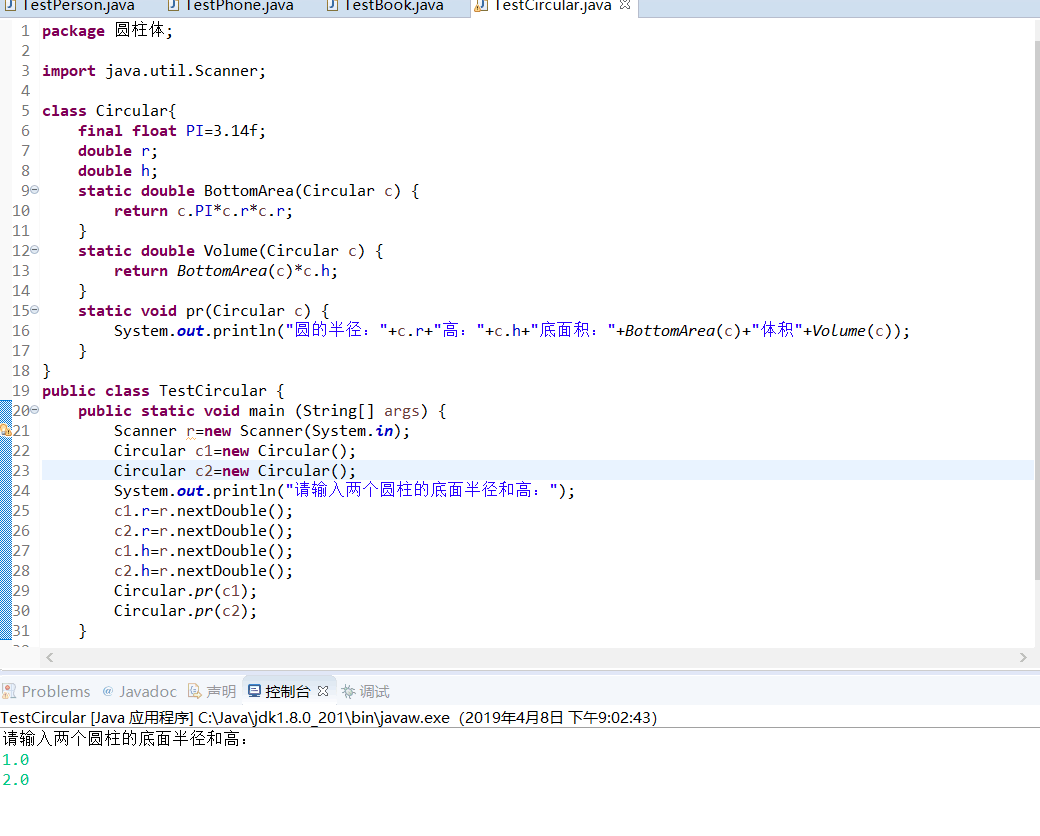Image resolution: width=1040 pixels, height=836 pixels.
Task: Collapse the BottomArea method at line 9
Action: [34, 190]
